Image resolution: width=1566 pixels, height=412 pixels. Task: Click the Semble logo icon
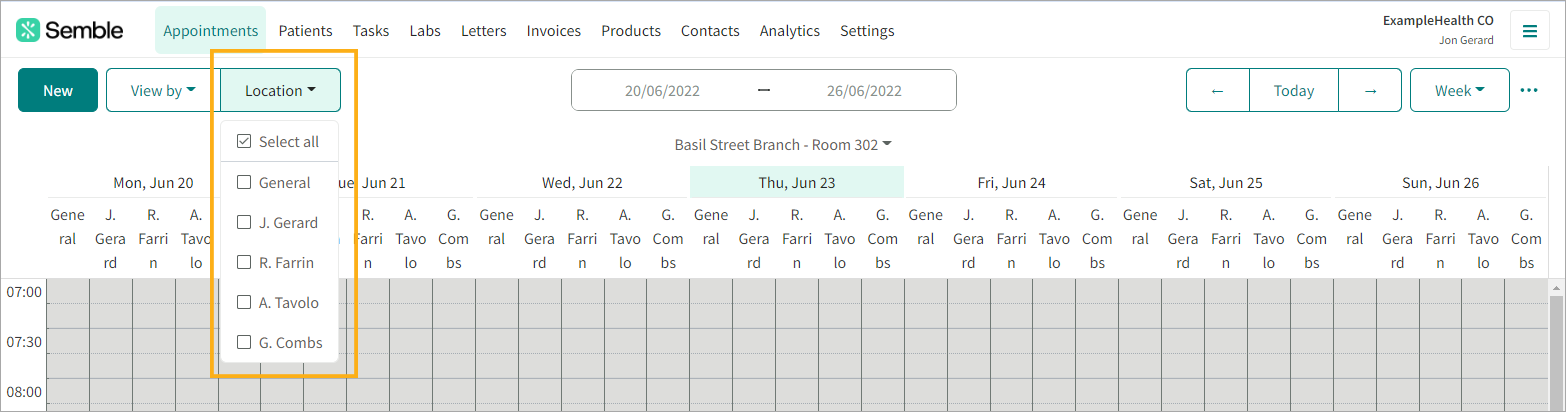pyautogui.click(x=28, y=30)
